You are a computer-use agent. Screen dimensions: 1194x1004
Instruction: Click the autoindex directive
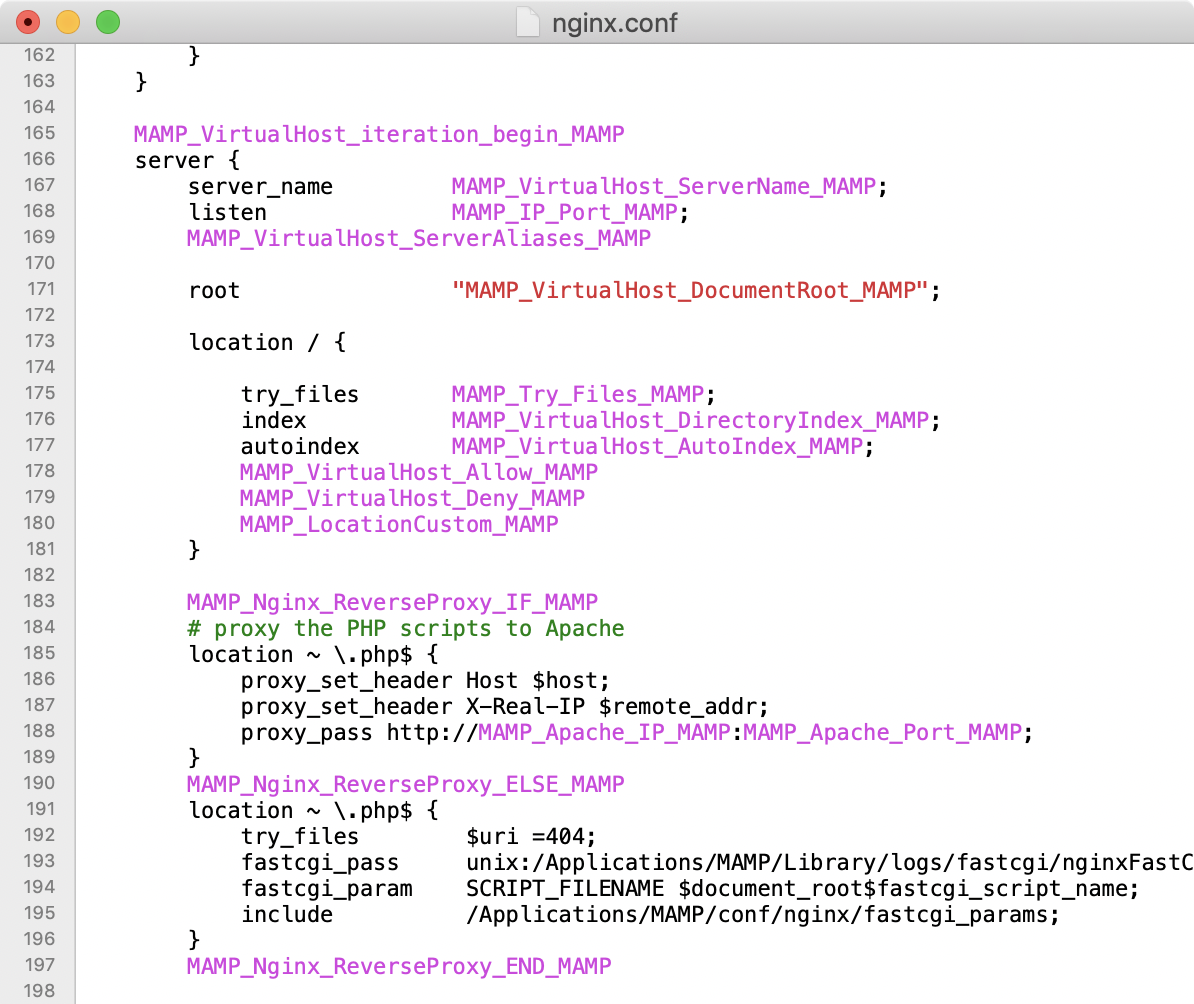[299, 446]
